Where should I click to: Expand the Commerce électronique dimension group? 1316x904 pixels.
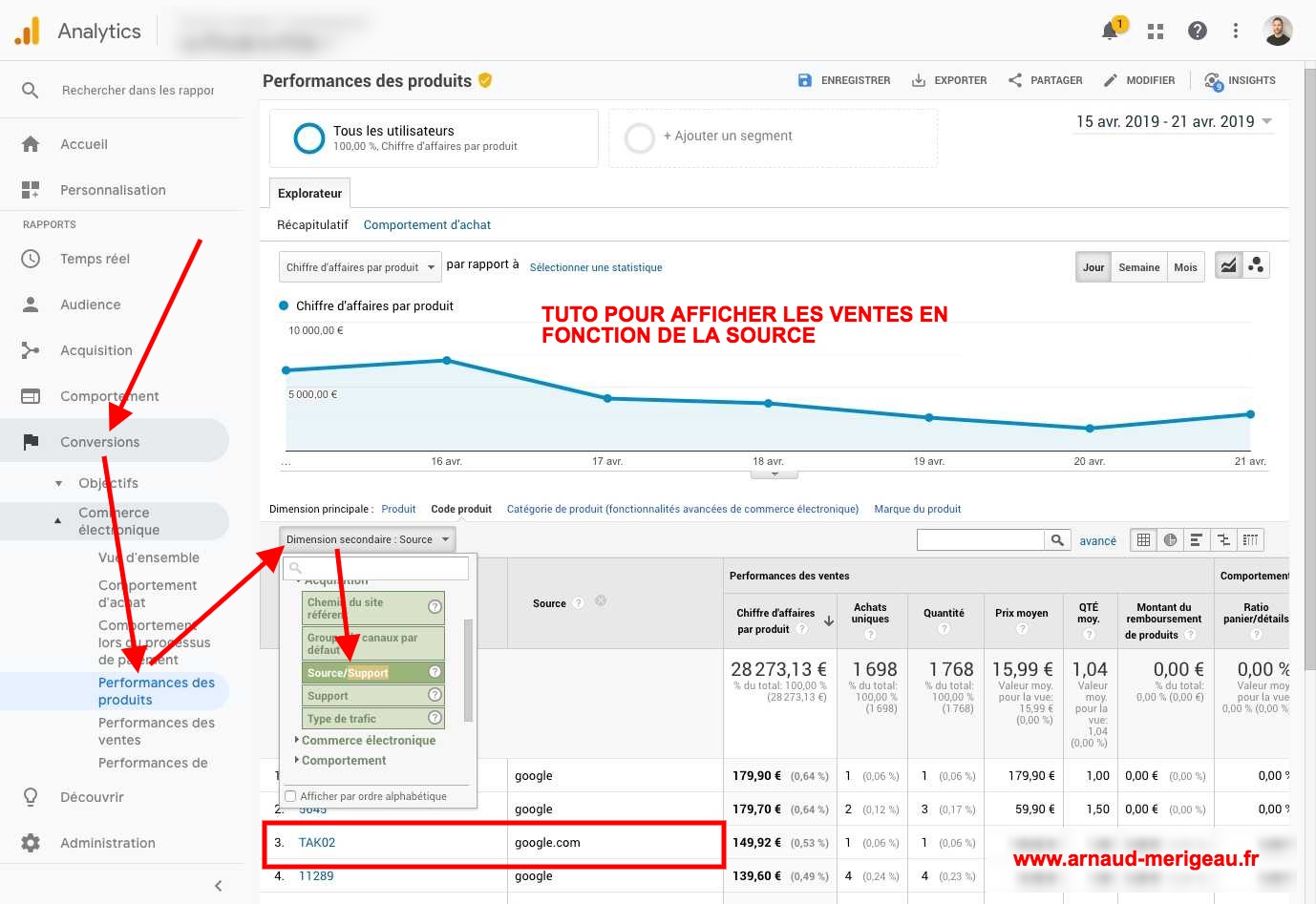pyautogui.click(x=368, y=740)
